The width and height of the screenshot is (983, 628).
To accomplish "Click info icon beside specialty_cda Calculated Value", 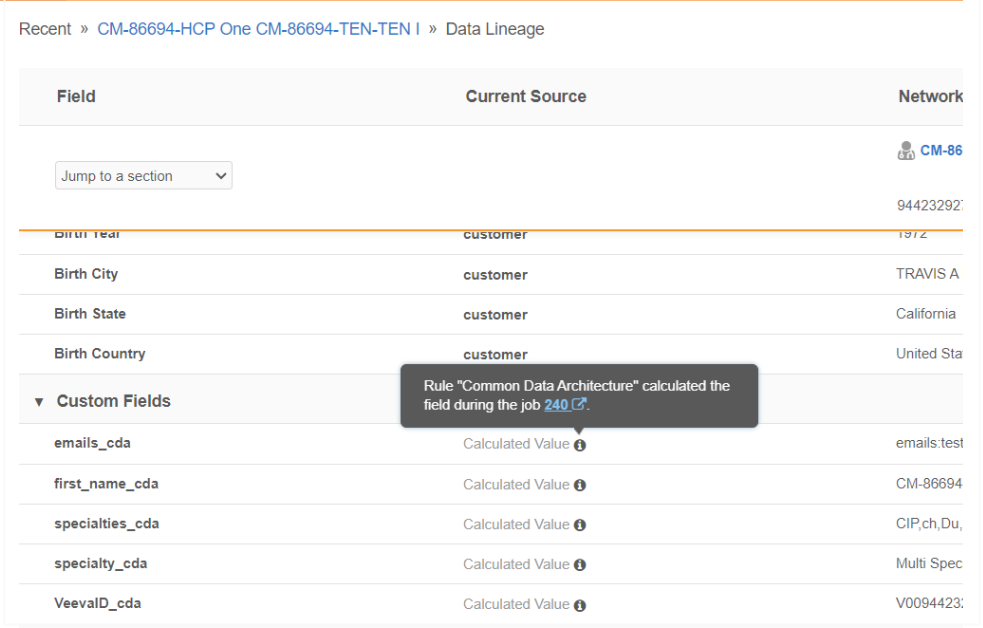I will pyautogui.click(x=580, y=565).
